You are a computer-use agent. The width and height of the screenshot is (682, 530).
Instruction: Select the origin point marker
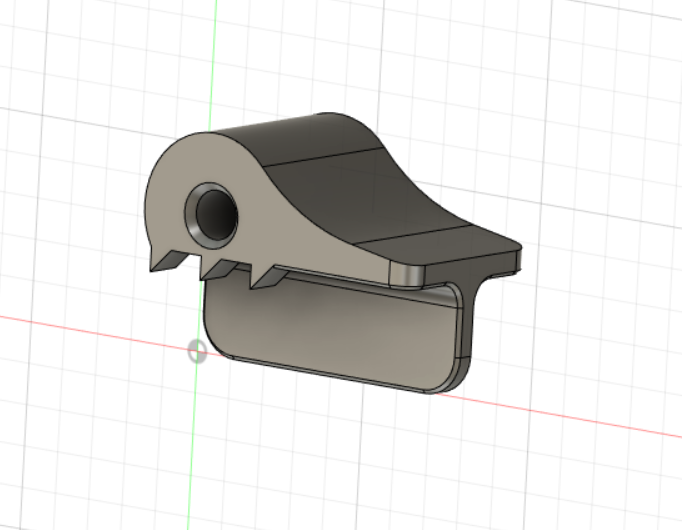(197, 351)
